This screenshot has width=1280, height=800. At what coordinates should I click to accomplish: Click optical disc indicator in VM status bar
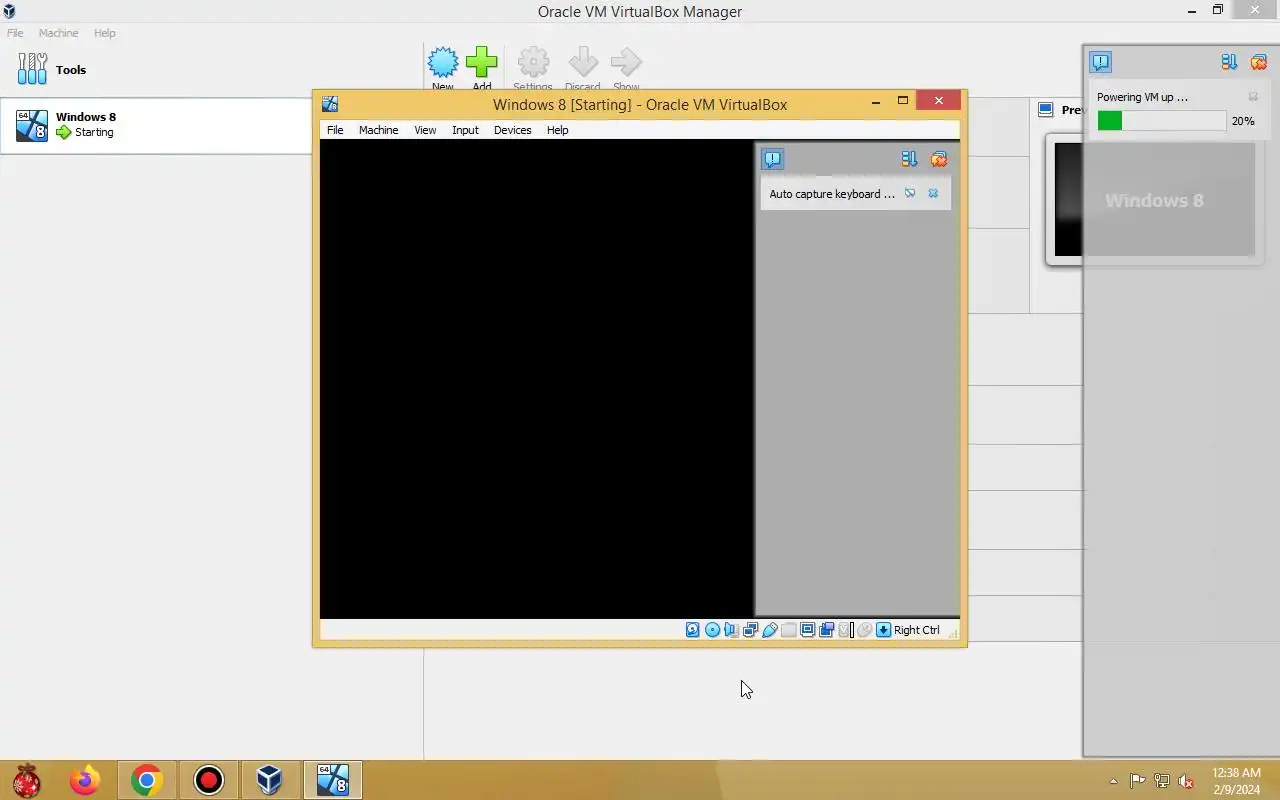pyautogui.click(x=712, y=630)
